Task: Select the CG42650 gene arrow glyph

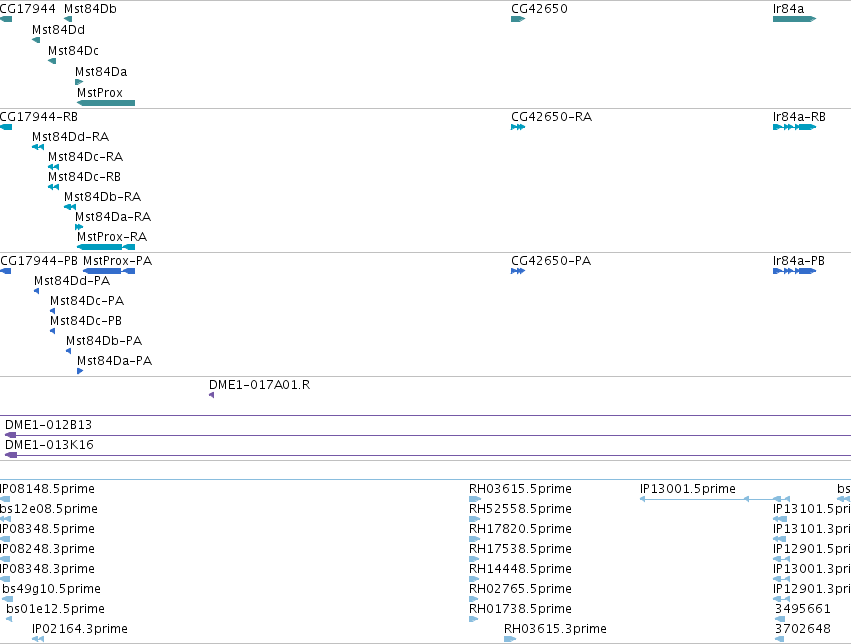Action: coord(518,19)
